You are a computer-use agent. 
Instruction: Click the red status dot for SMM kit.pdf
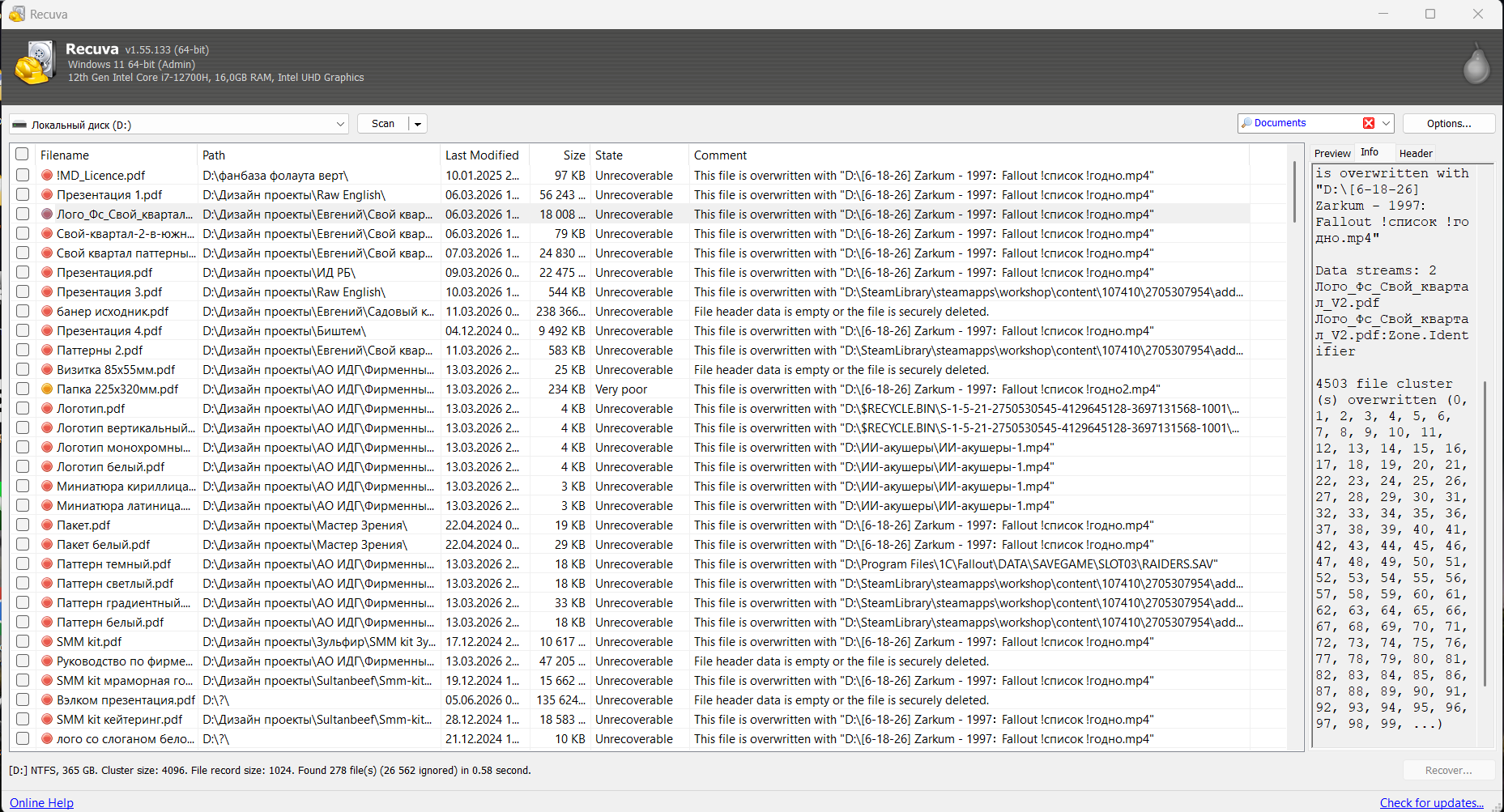pos(47,642)
